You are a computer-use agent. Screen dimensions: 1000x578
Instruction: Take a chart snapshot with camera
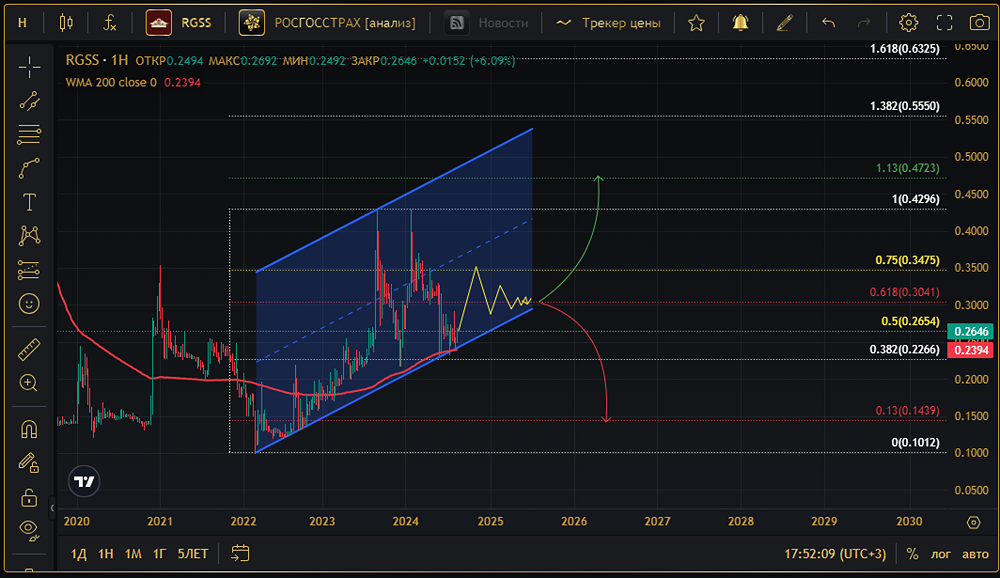(980, 23)
